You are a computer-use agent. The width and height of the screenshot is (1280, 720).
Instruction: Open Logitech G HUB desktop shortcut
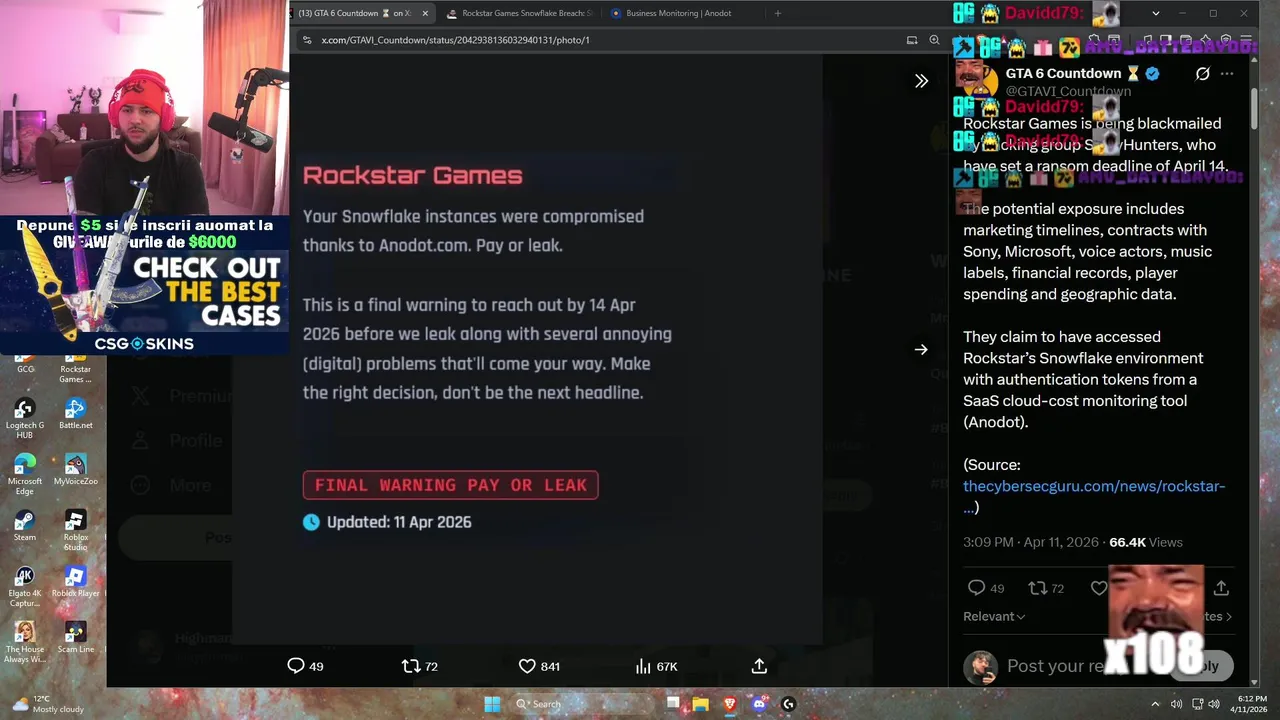tap(24, 418)
